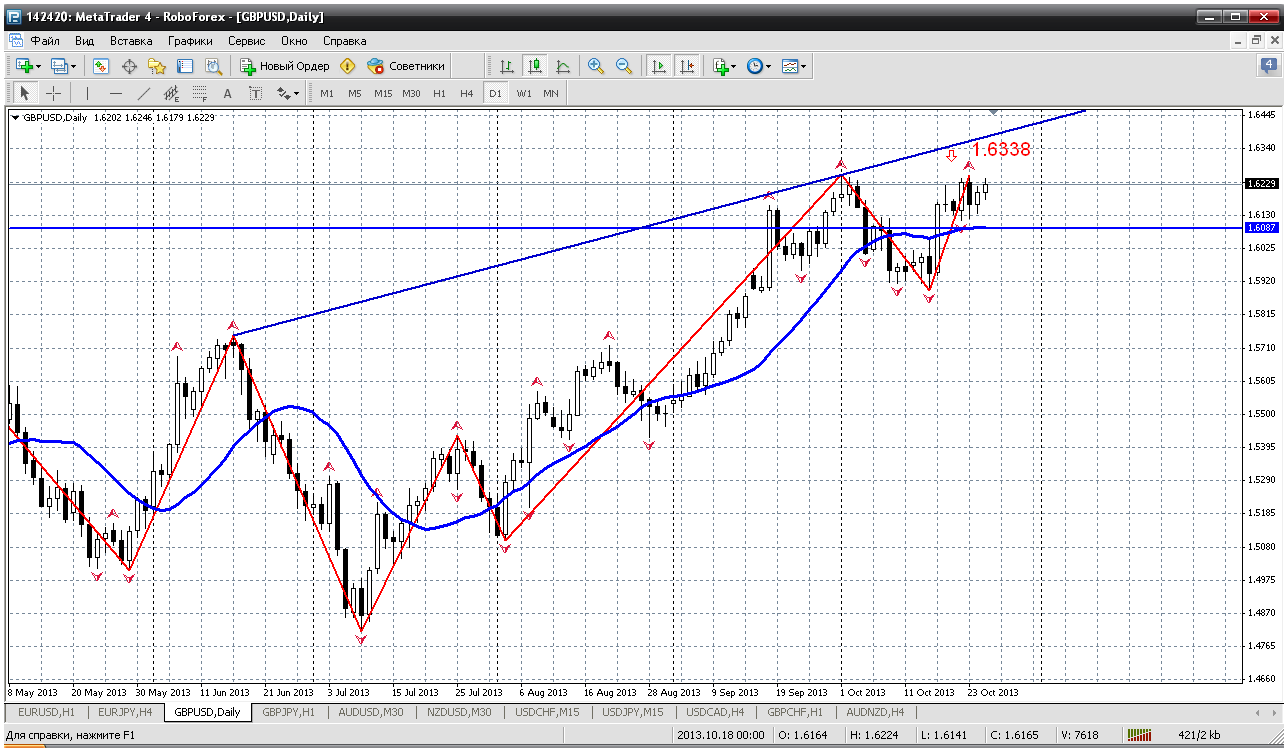Open the Terminal panel
Screen dimensions: 1288x748
(185, 66)
